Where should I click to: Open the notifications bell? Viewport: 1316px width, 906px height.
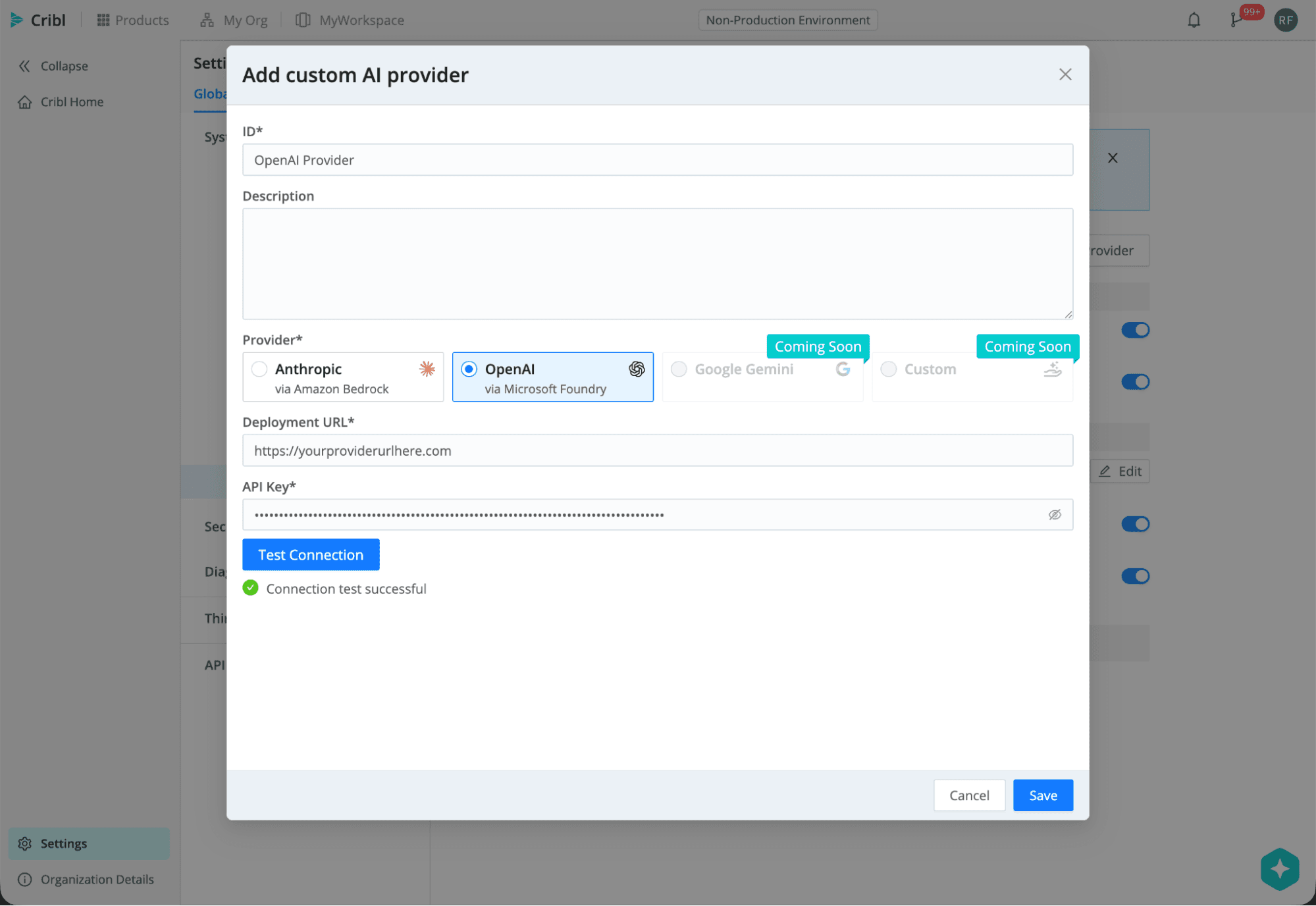click(x=1194, y=20)
